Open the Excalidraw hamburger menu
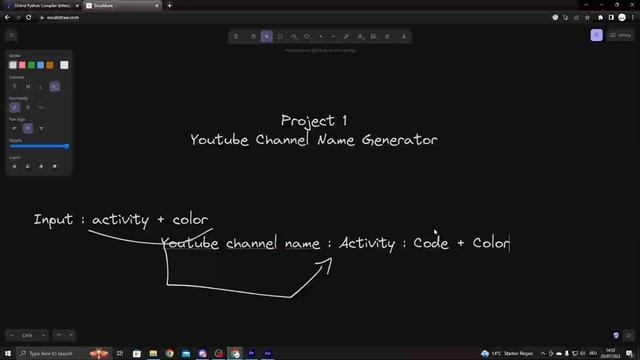 pos(12,36)
